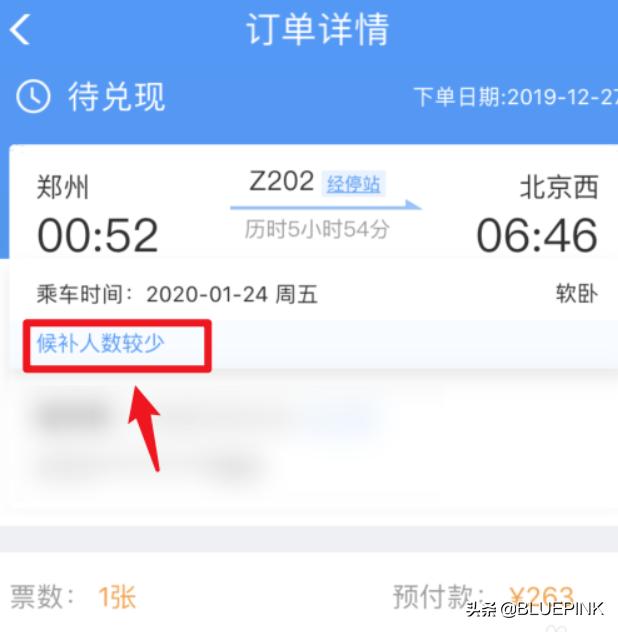Click the blurred passenger name area
The image size is (618, 632).
[73, 415]
